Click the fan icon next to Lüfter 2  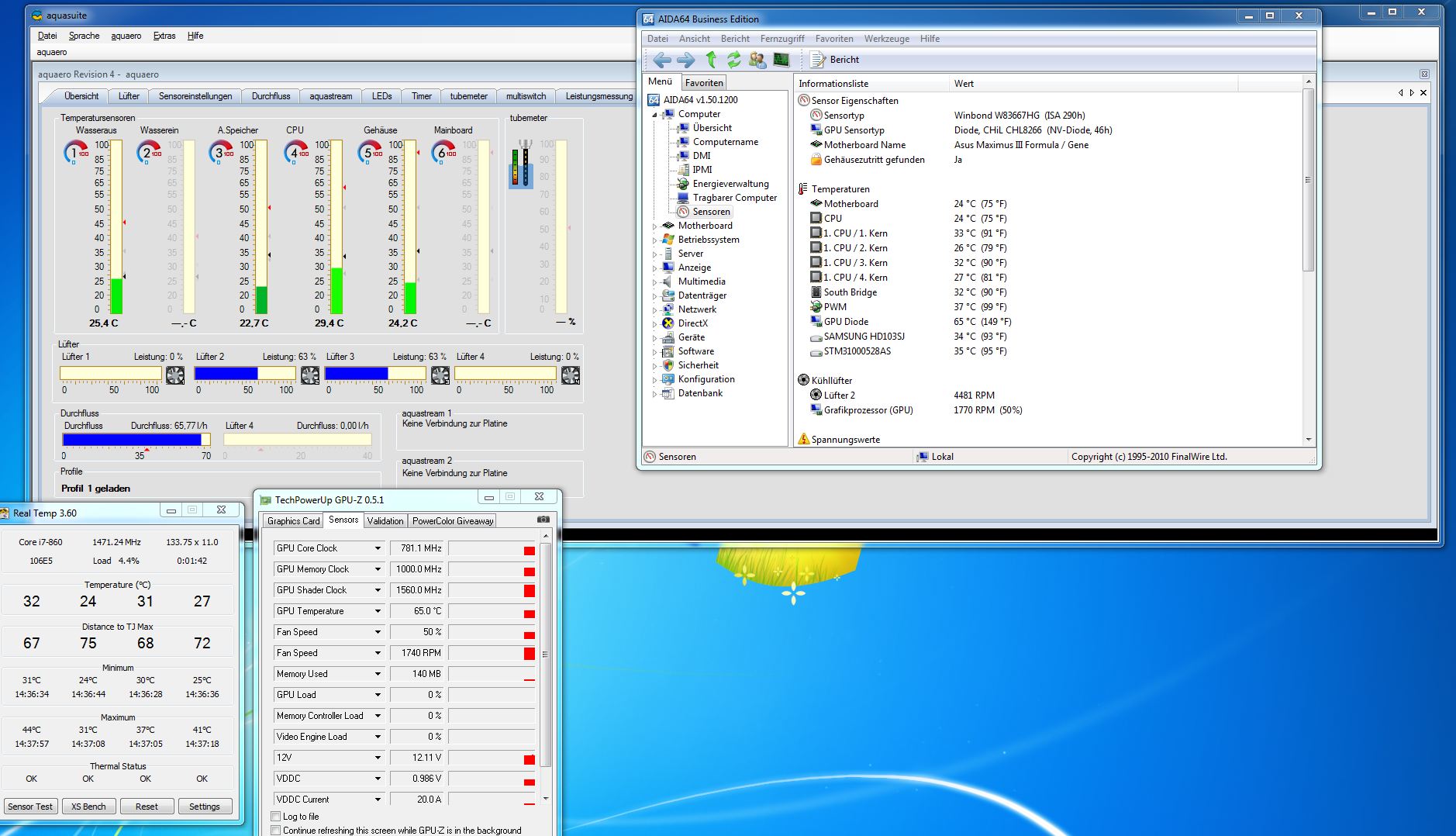point(310,375)
